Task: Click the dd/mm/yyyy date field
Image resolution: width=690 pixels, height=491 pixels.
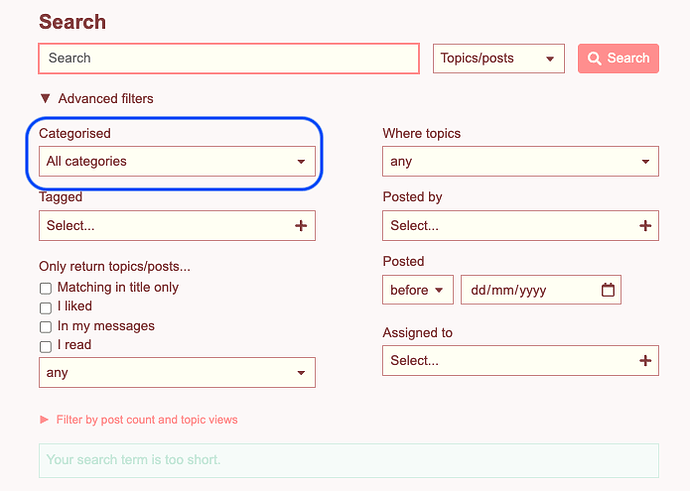Action: [x=541, y=290]
